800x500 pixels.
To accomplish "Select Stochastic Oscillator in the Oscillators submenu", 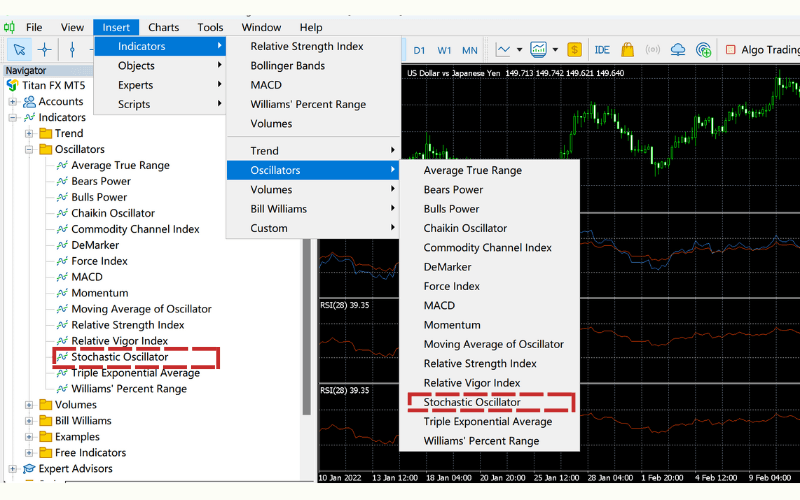I will pos(472,402).
